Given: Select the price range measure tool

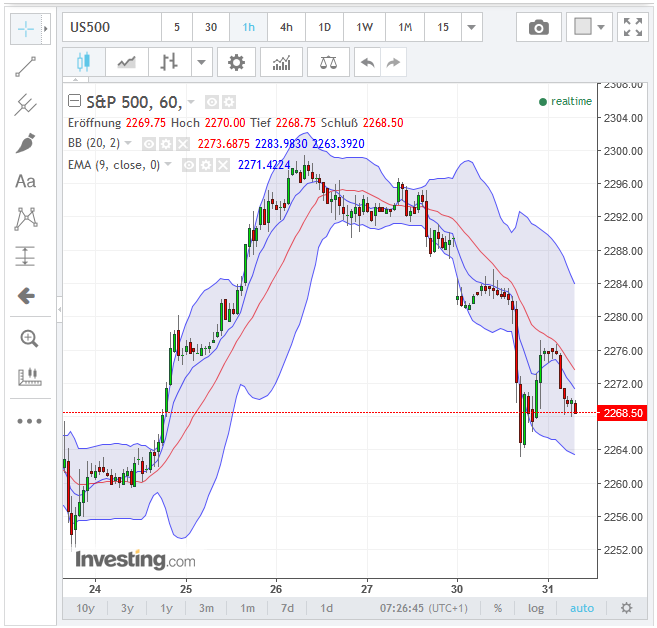Looking at the screenshot, I should click(x=26, y=256).
